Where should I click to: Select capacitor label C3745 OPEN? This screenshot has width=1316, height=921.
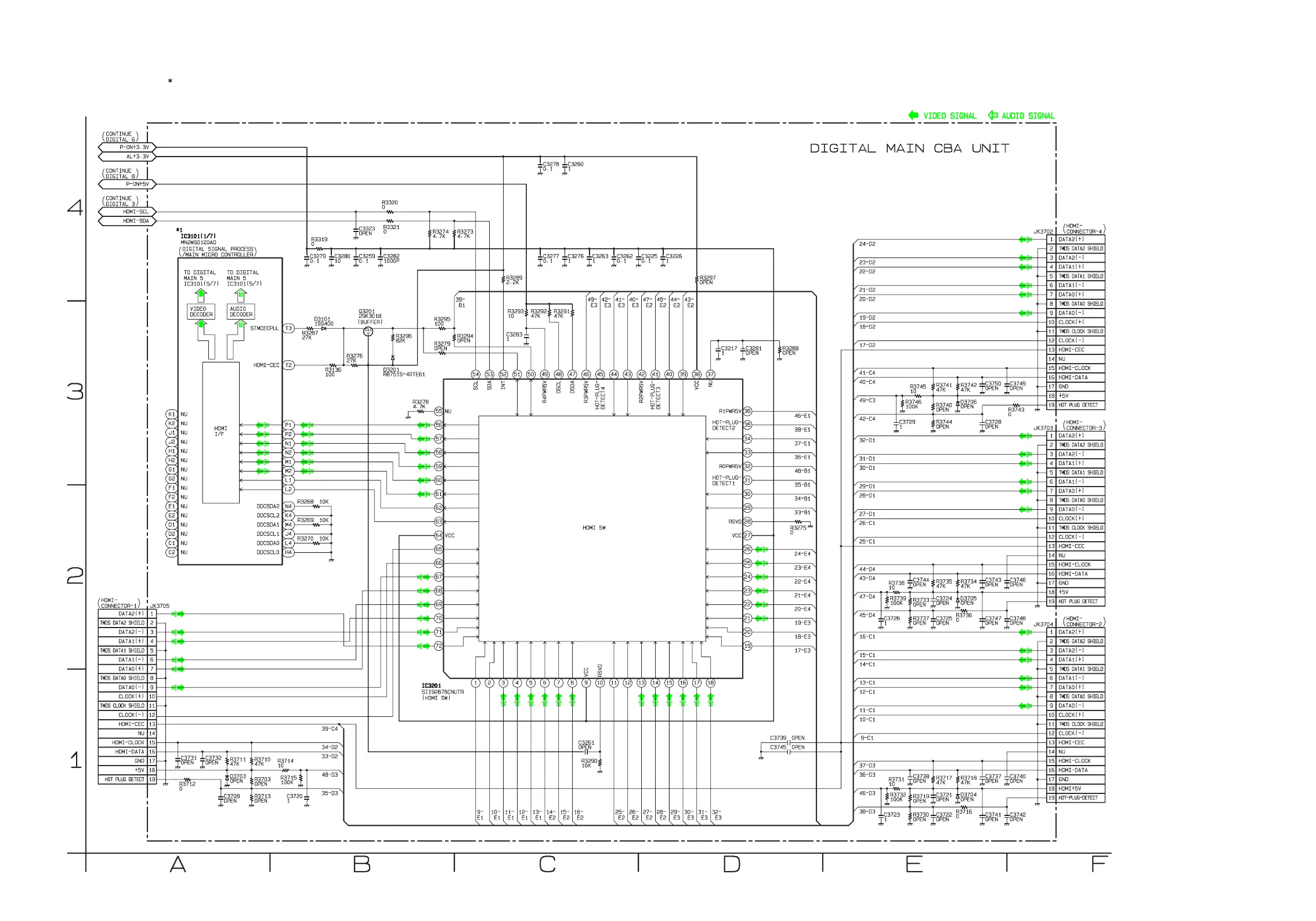point(787,748)
